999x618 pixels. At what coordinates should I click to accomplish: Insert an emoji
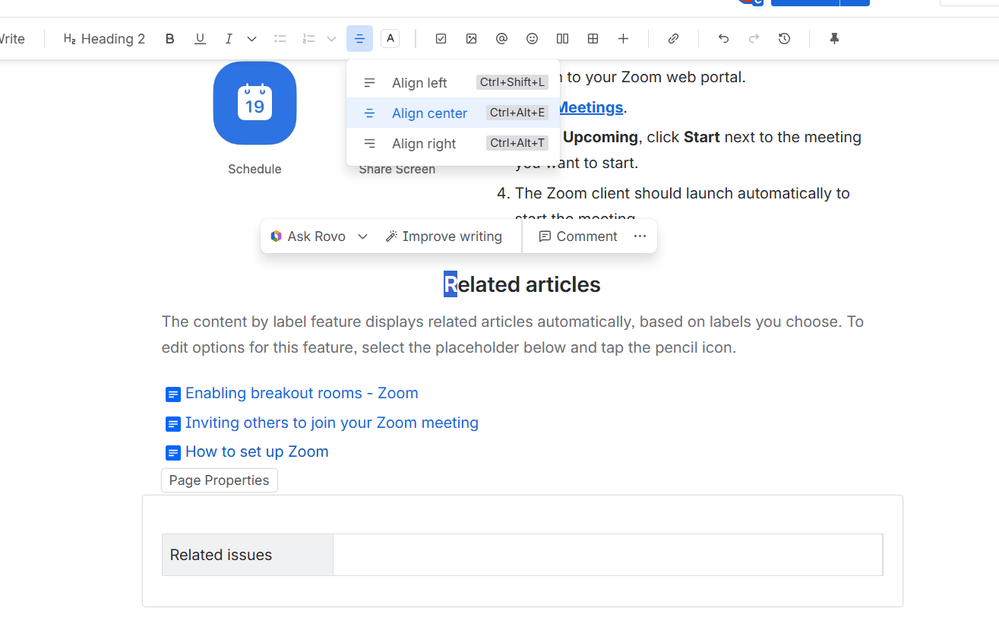pyautogui.click(x=531, y=38)
